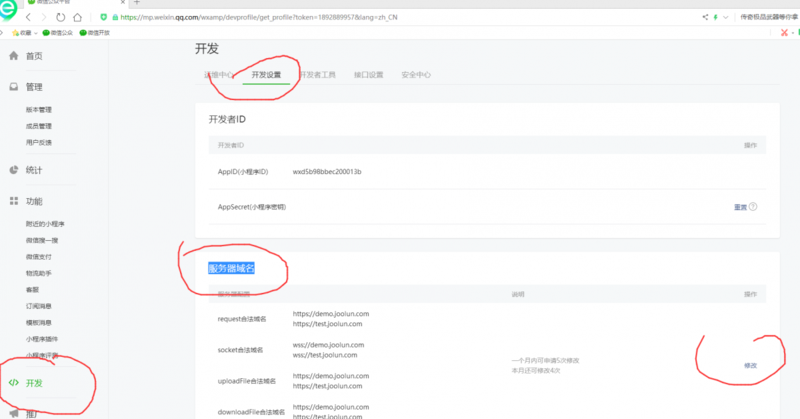The width and height of the screenshot is (800, 419).
Task: Click the 360 browser logo icon
Action: 8,9
